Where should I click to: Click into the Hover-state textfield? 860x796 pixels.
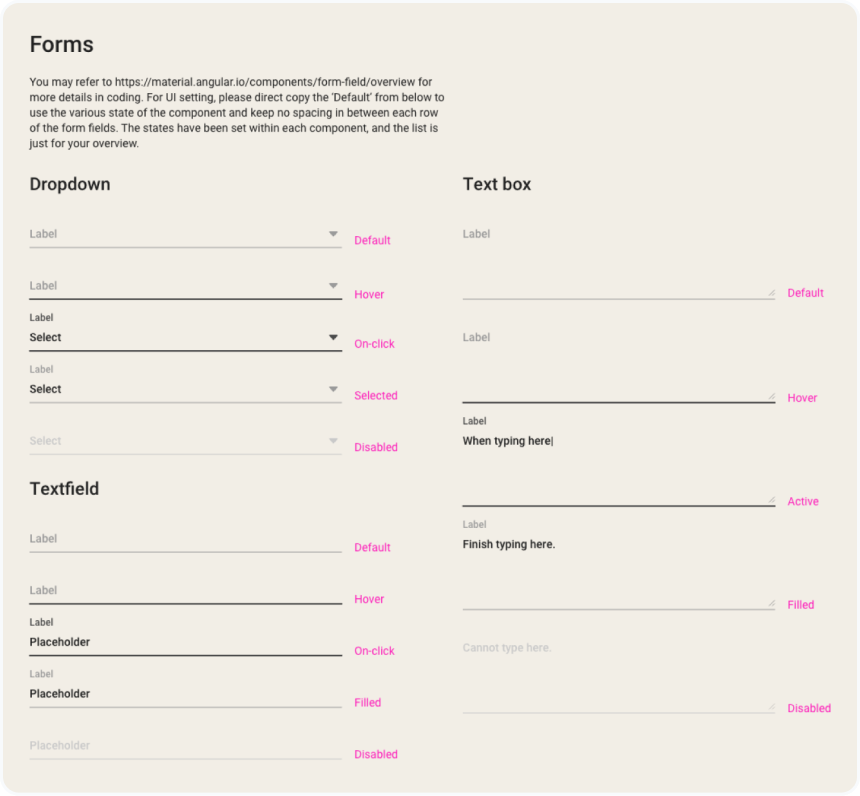click(185, 591)
